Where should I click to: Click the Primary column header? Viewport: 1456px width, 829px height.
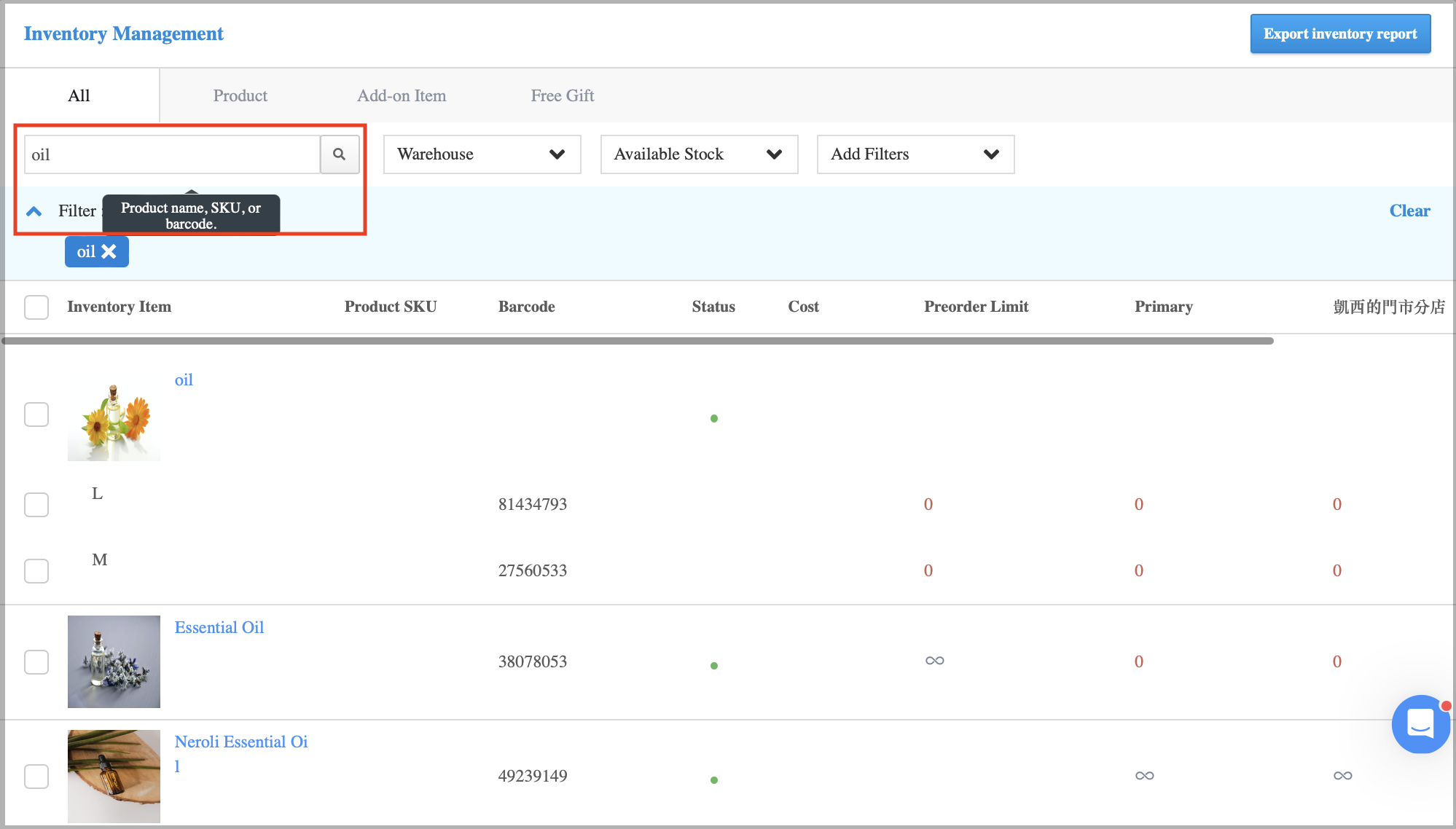(1164, 307)
